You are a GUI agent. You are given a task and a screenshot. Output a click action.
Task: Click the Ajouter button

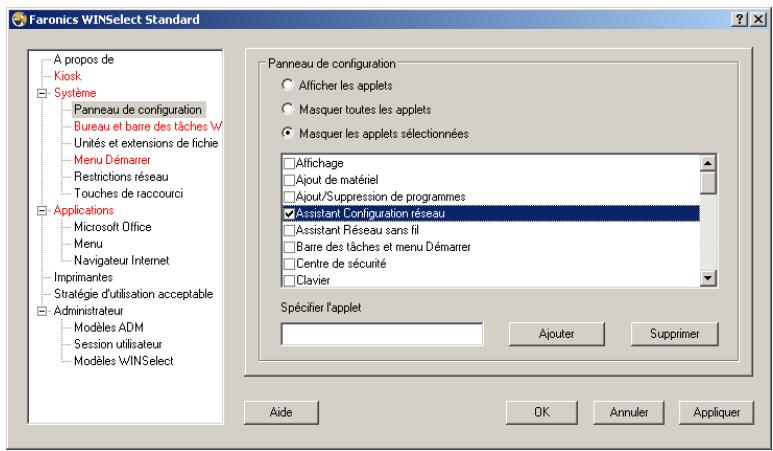click(x=557, y=334)
